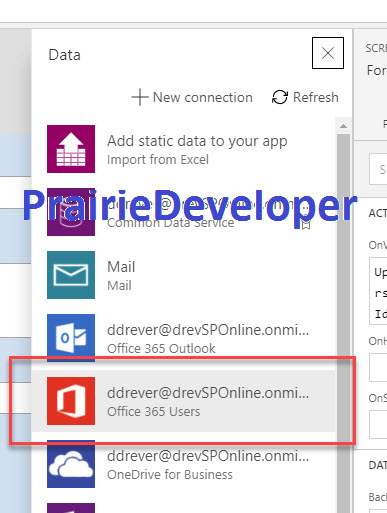
Task: Click the Import from Excel icon
Action: pos(71,149)
